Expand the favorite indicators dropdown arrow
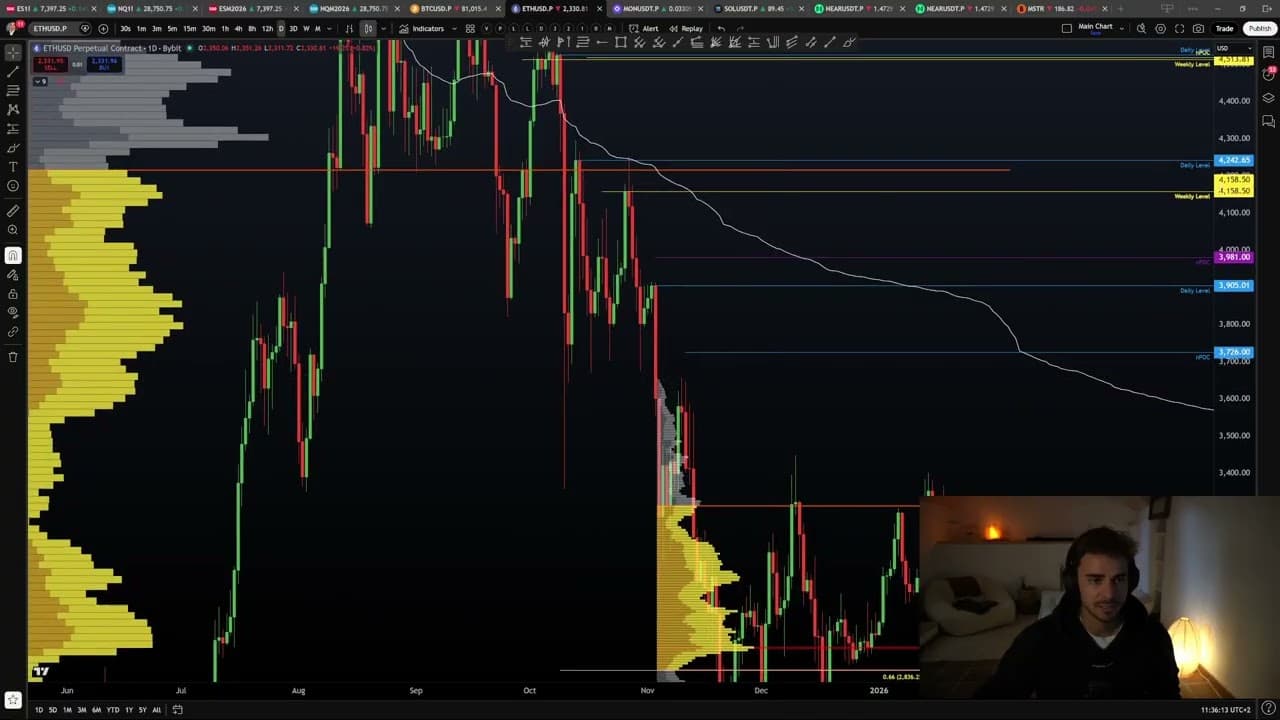The image size is (1280, 720). click(457, 28)
